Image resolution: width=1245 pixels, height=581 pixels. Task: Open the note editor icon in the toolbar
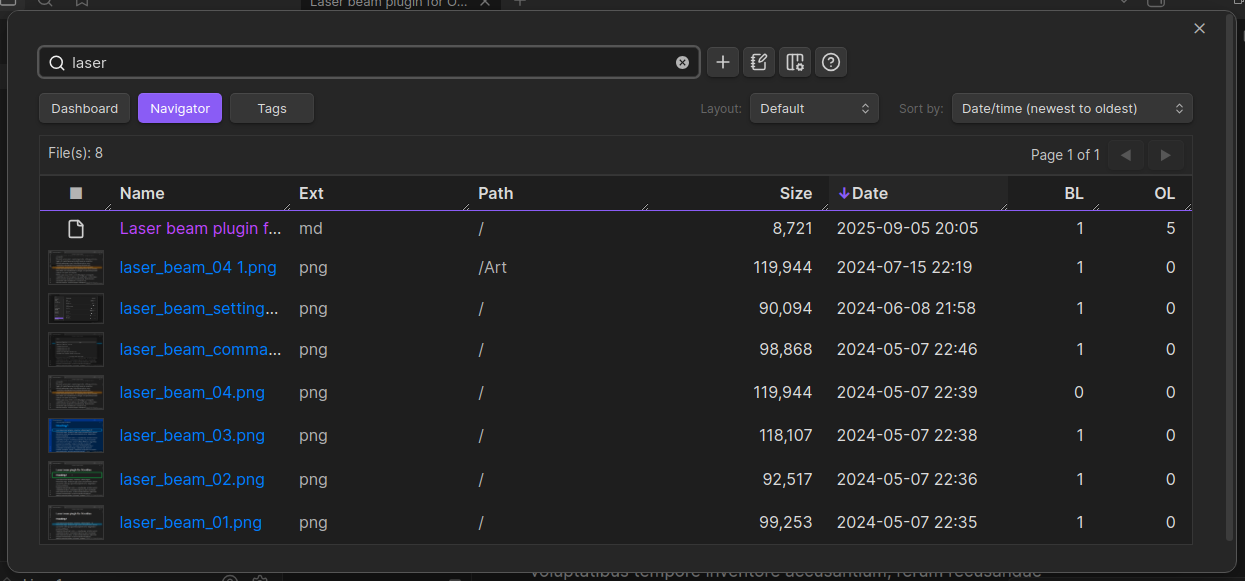point(758,62)
